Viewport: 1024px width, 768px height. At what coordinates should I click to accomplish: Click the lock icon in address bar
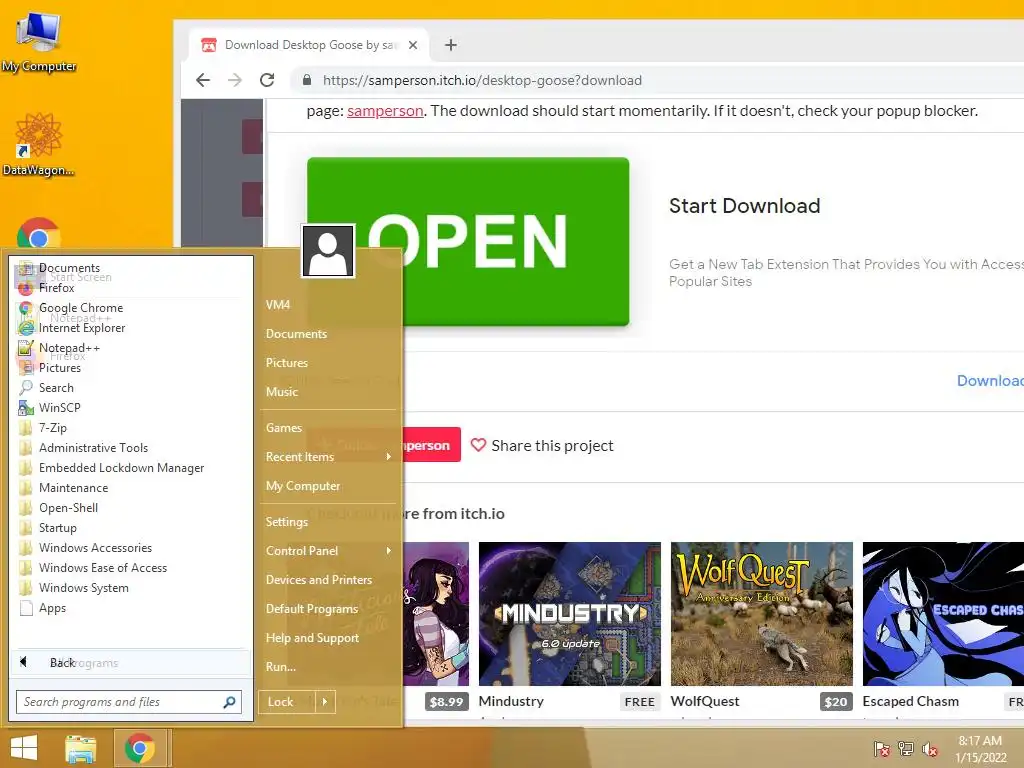click(x=306, y=80)
